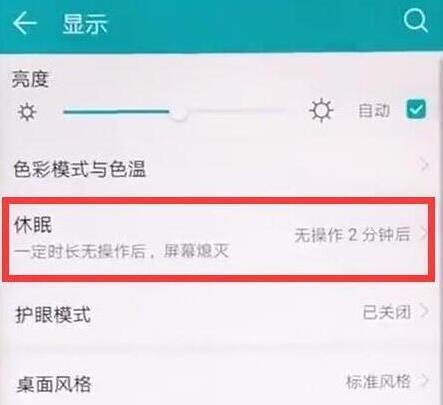Click the 一定时长无操作后，屏幕熄灭 description
Viewport: 443px width, 405px height.
point(122,251)
